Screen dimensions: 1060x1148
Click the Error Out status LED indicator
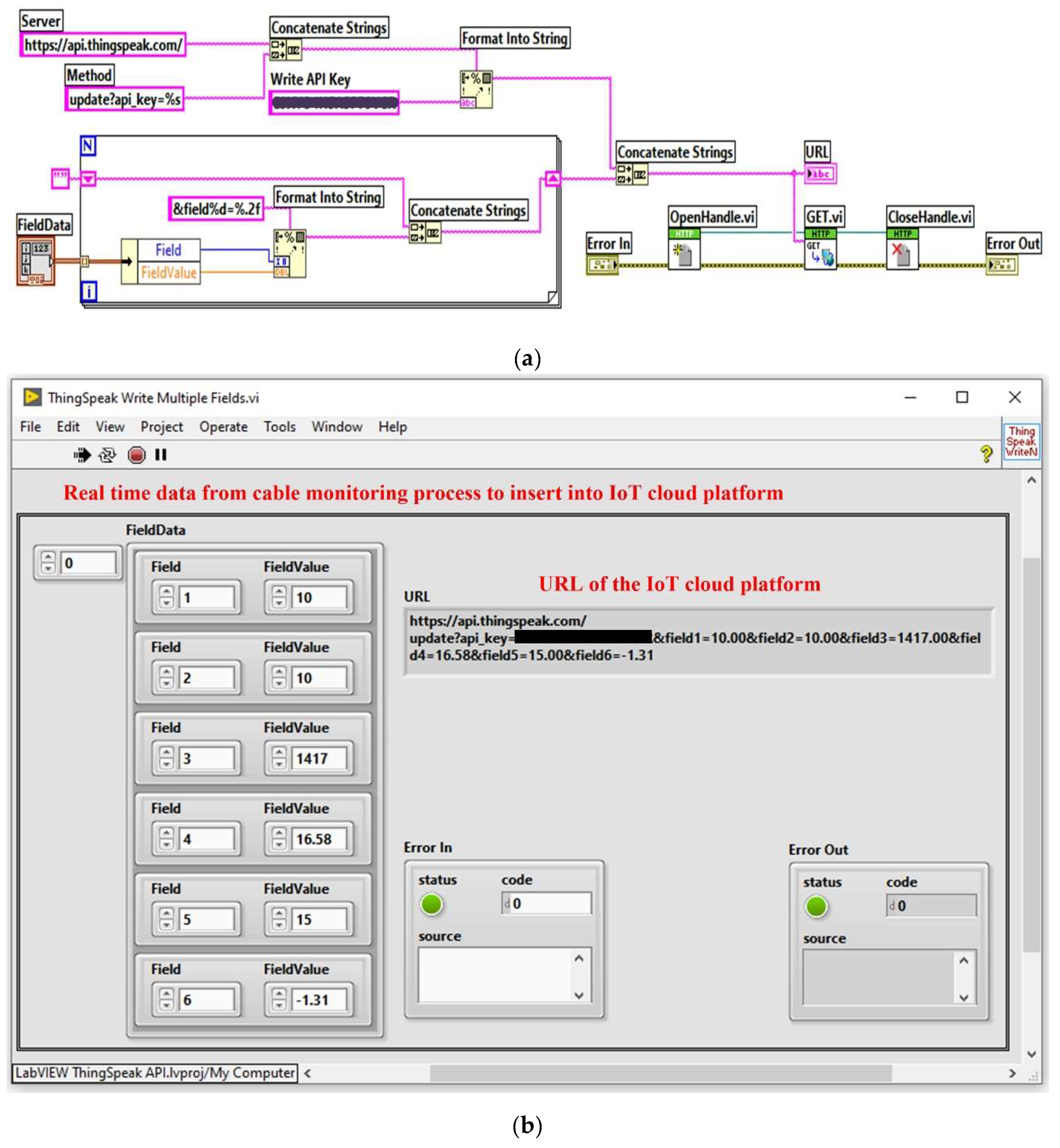tap(816, 907)
